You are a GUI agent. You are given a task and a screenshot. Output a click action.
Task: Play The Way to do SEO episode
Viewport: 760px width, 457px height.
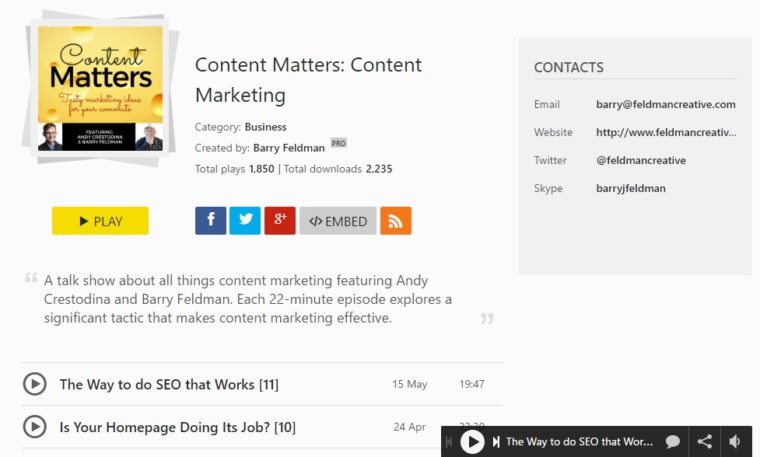point(35,384)
